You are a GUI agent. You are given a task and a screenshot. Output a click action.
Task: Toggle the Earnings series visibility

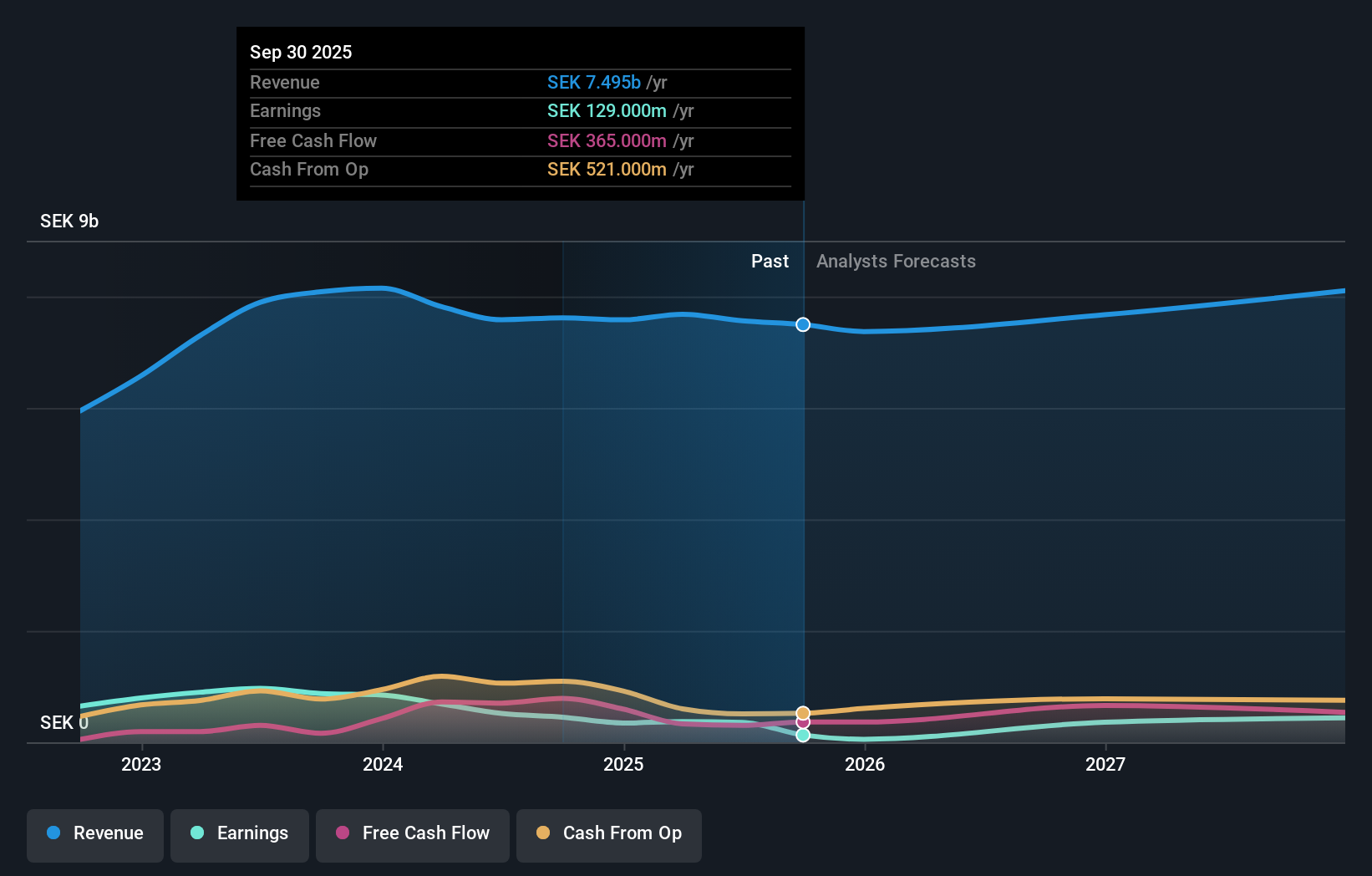[239, 834]
